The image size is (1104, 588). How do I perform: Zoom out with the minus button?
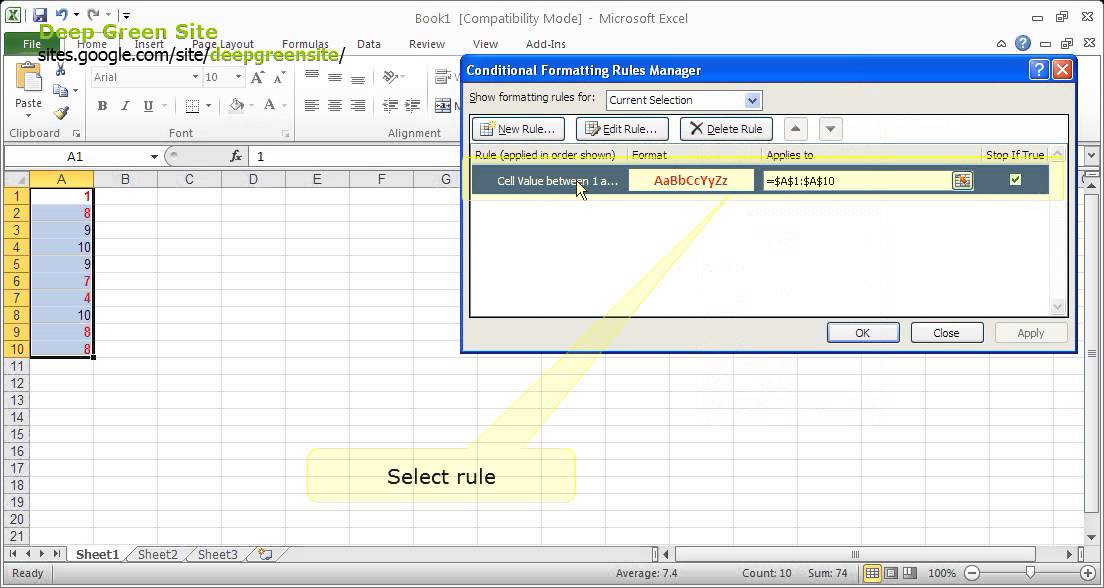click(972, 573)
